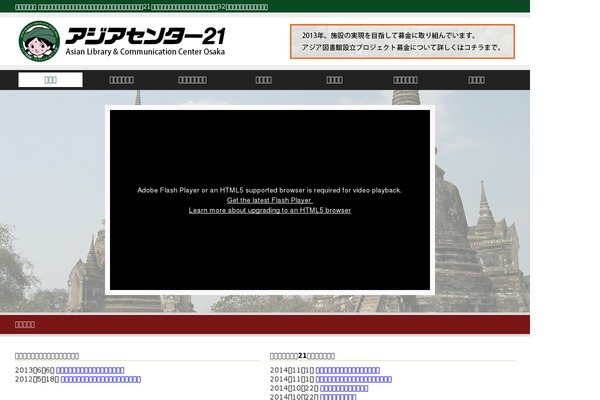Viewport: 600px width, 400px height.
Task: Select the highlighted white navigation tab
Action: pos(50,80)
